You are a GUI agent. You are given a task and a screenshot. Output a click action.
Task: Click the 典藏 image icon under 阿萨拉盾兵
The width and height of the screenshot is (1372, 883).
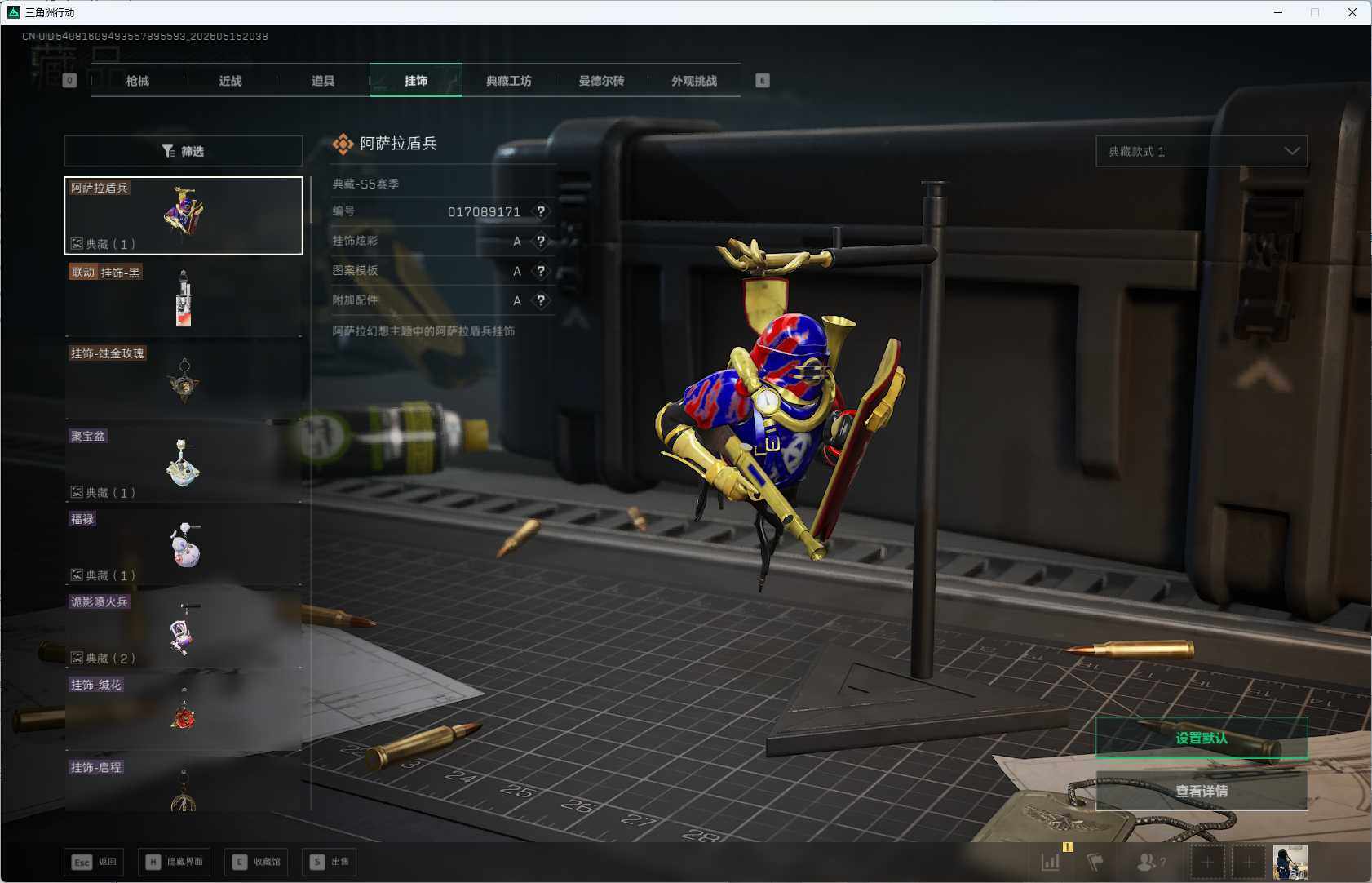click(77, 243)
